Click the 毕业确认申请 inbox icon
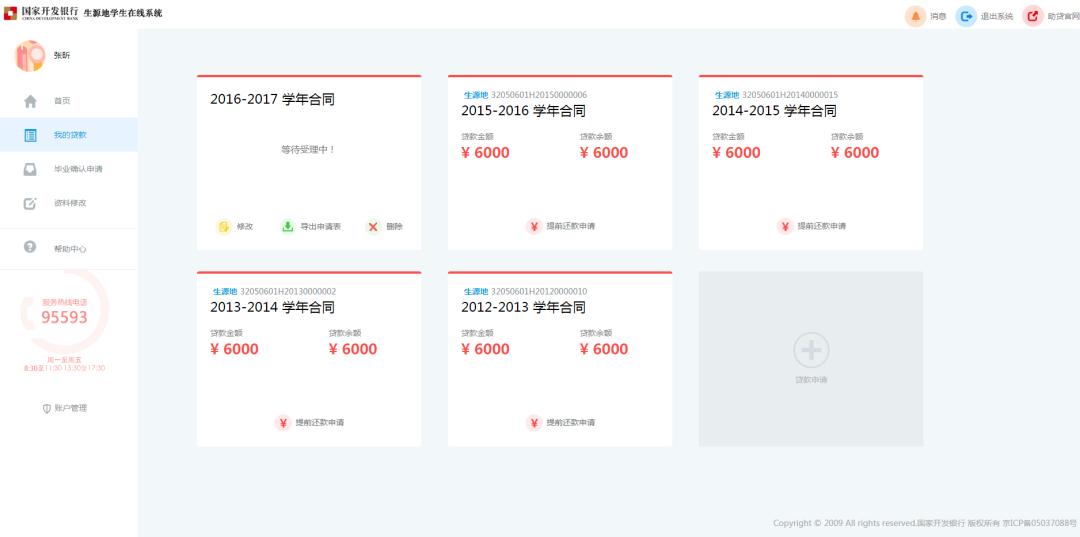The width and height of the screenshot is (1080, 537). [30, 169]
